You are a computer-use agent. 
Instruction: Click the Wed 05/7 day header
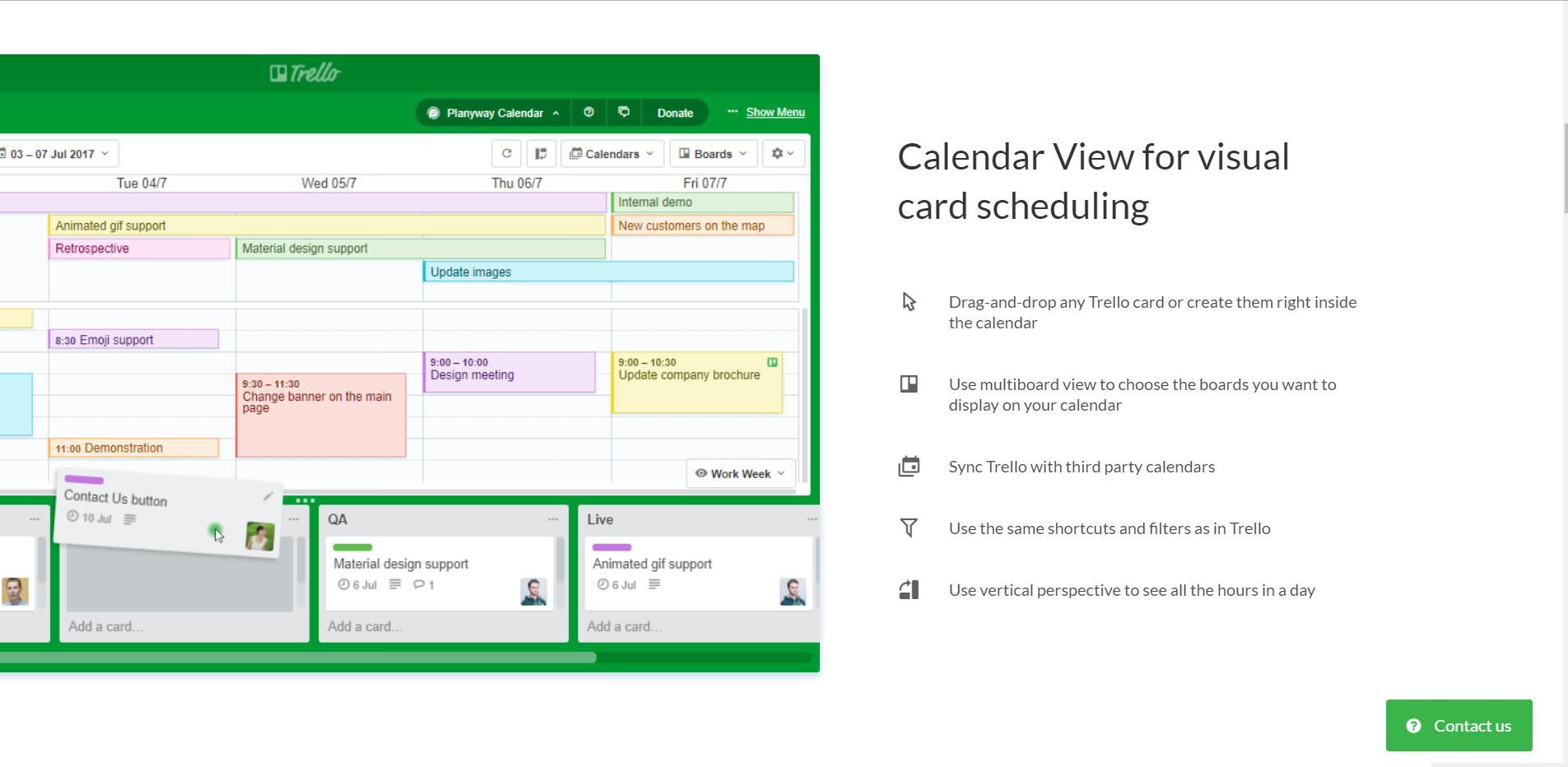click(328, 183)
